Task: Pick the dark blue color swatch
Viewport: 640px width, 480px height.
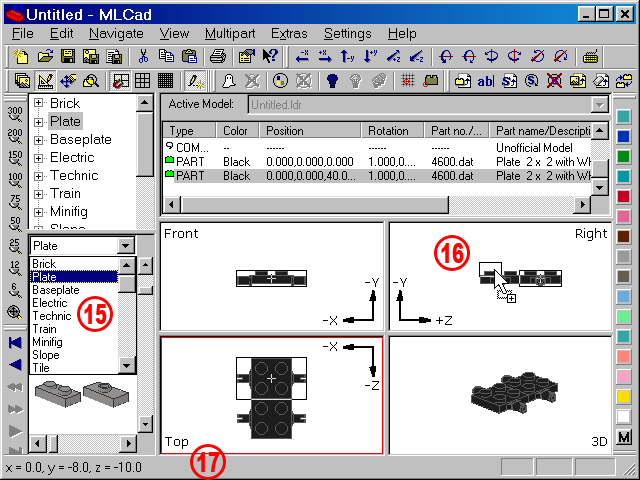Action: coord(624,136)
